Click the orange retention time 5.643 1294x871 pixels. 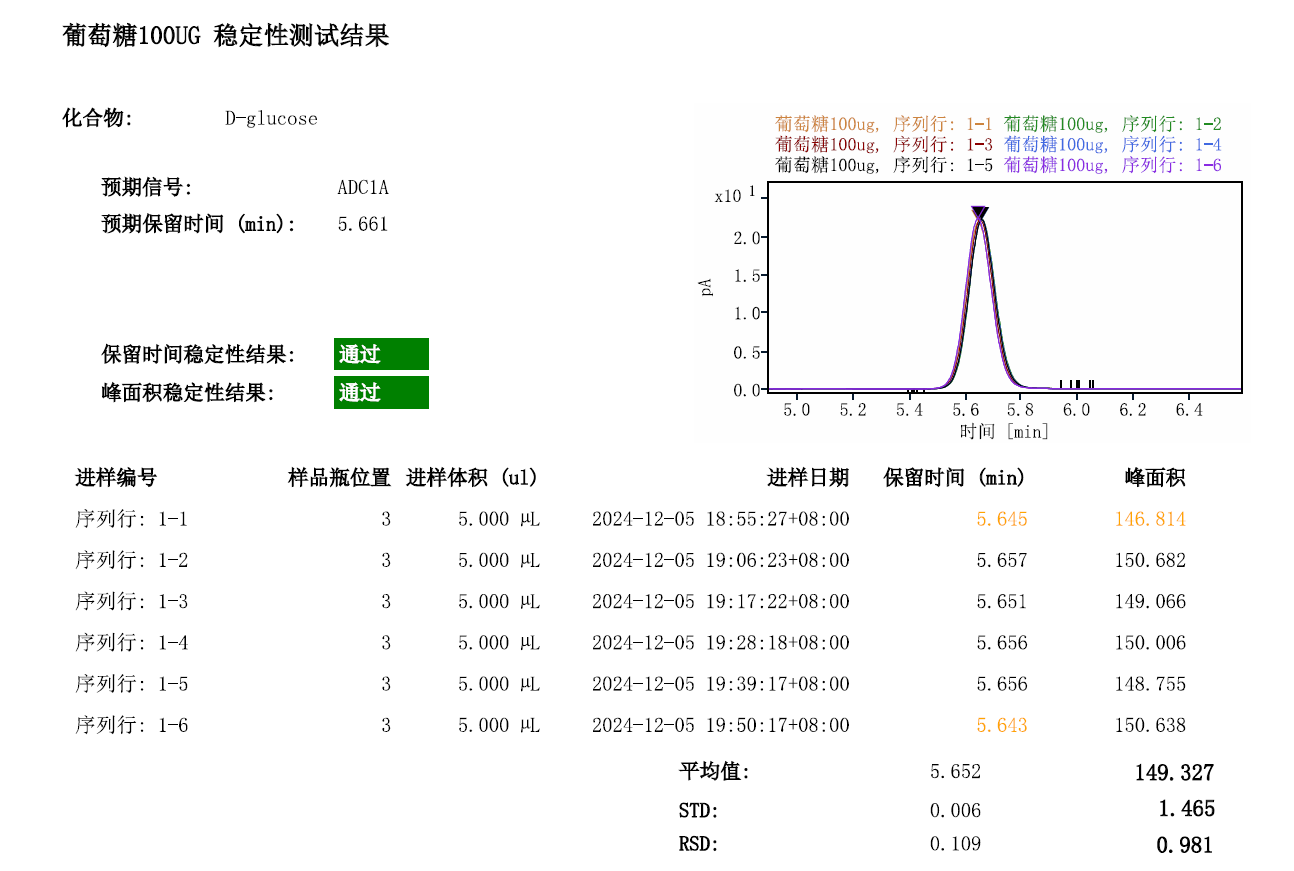tap(1002, 725)
